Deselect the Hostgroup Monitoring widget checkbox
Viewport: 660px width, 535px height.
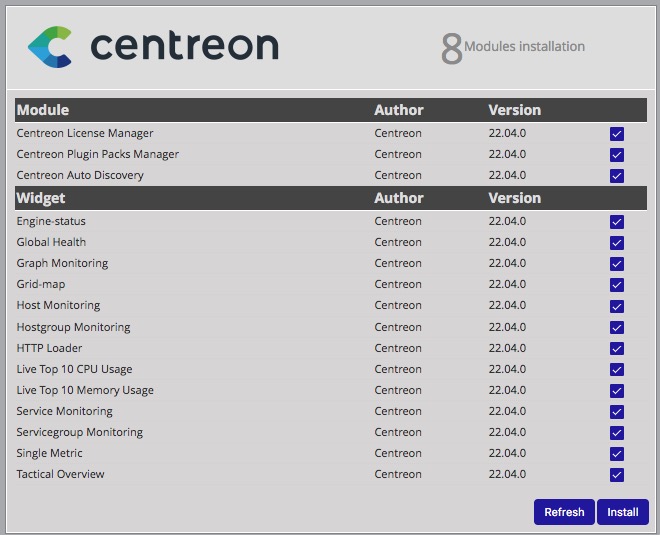[617, 328]
